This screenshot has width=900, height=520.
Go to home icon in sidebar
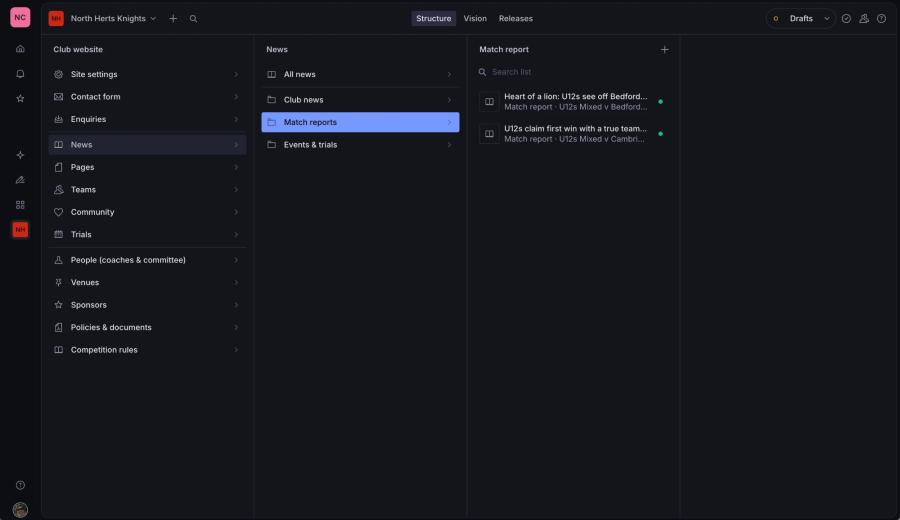(x=20, y=49)
